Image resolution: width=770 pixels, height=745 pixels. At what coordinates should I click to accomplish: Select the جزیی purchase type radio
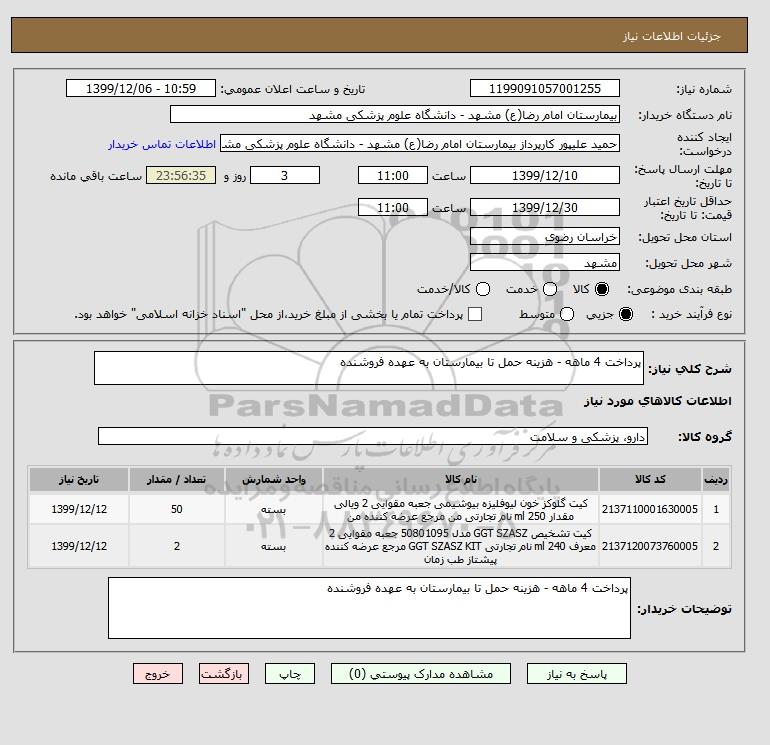(x=626, y=314)
